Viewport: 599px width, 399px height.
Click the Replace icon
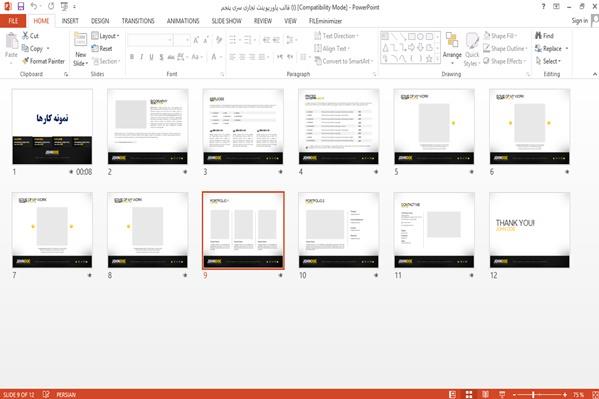pos(538,48)
